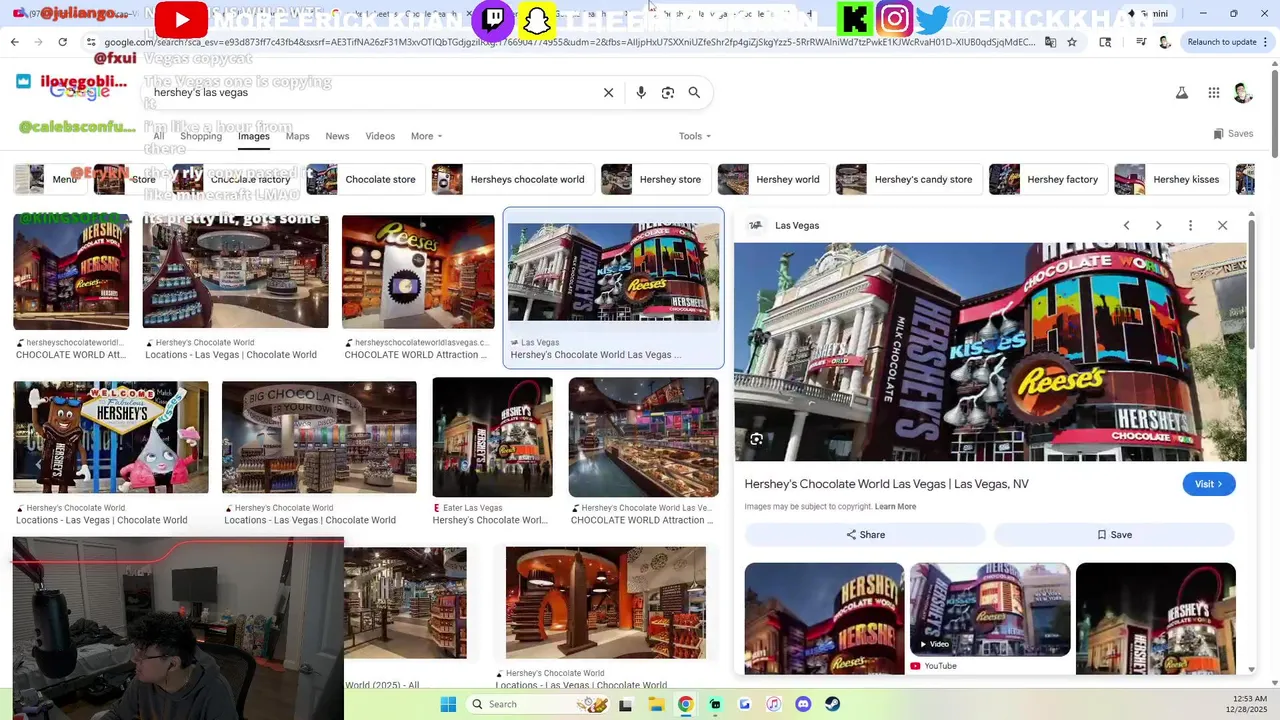Open the orange spiral staircase store thumbnail

tap(606, 603)
